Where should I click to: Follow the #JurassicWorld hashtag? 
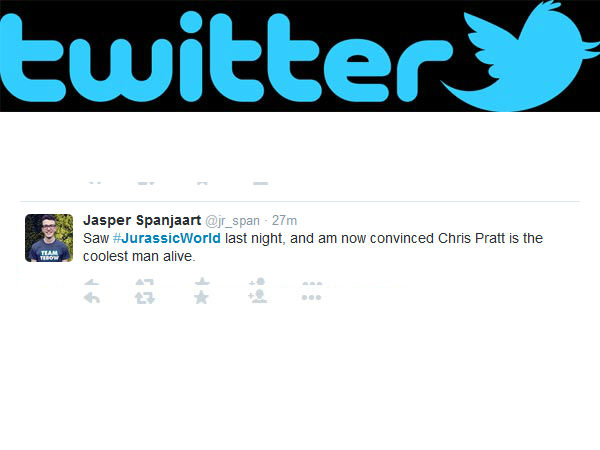[167, 238]
